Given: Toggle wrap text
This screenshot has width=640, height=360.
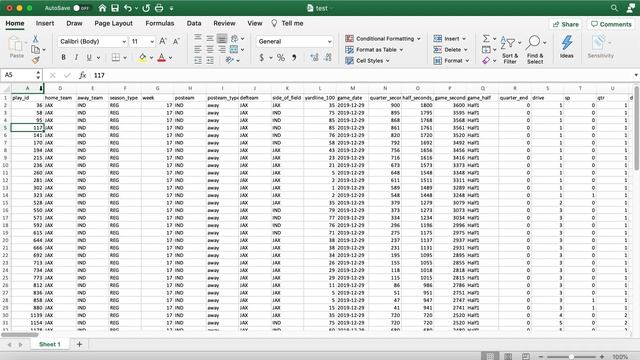Looking at the screenshot, I should [x=234, y=38].
